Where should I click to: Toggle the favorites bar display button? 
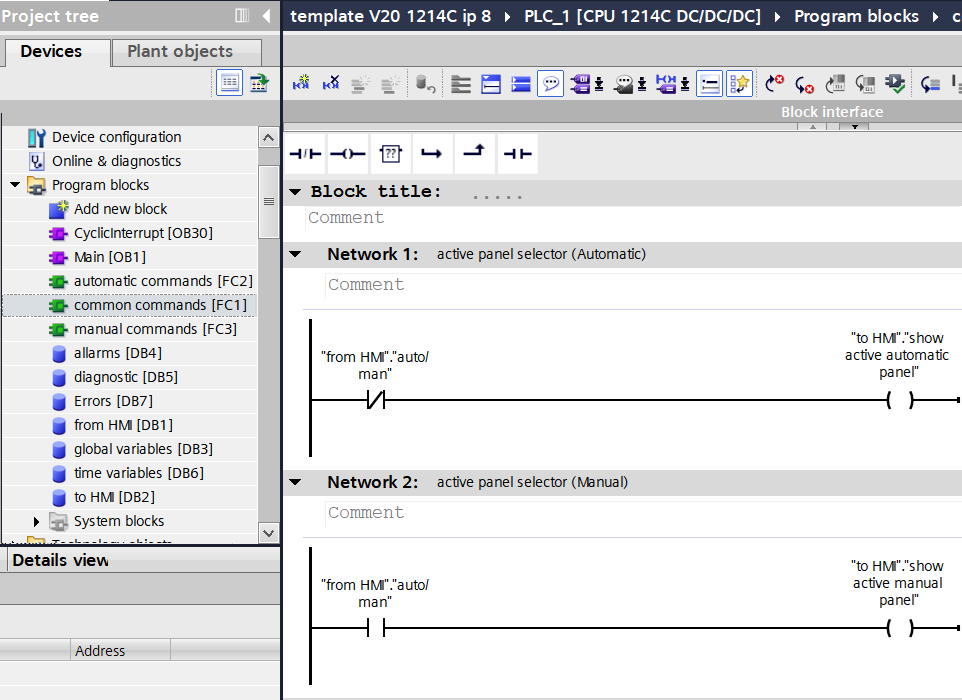click(x=739, y=84)
